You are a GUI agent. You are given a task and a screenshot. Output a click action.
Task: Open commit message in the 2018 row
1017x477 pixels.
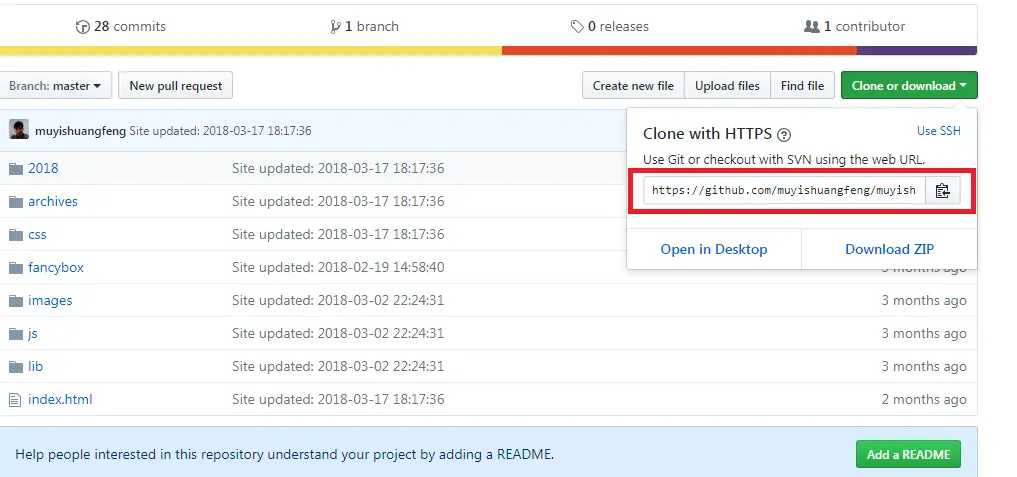(338, 169)
